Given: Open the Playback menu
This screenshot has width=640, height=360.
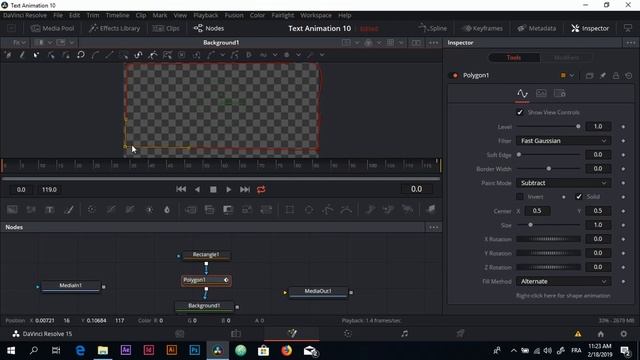Looking at the screenshot, I should tap(206, 15).
